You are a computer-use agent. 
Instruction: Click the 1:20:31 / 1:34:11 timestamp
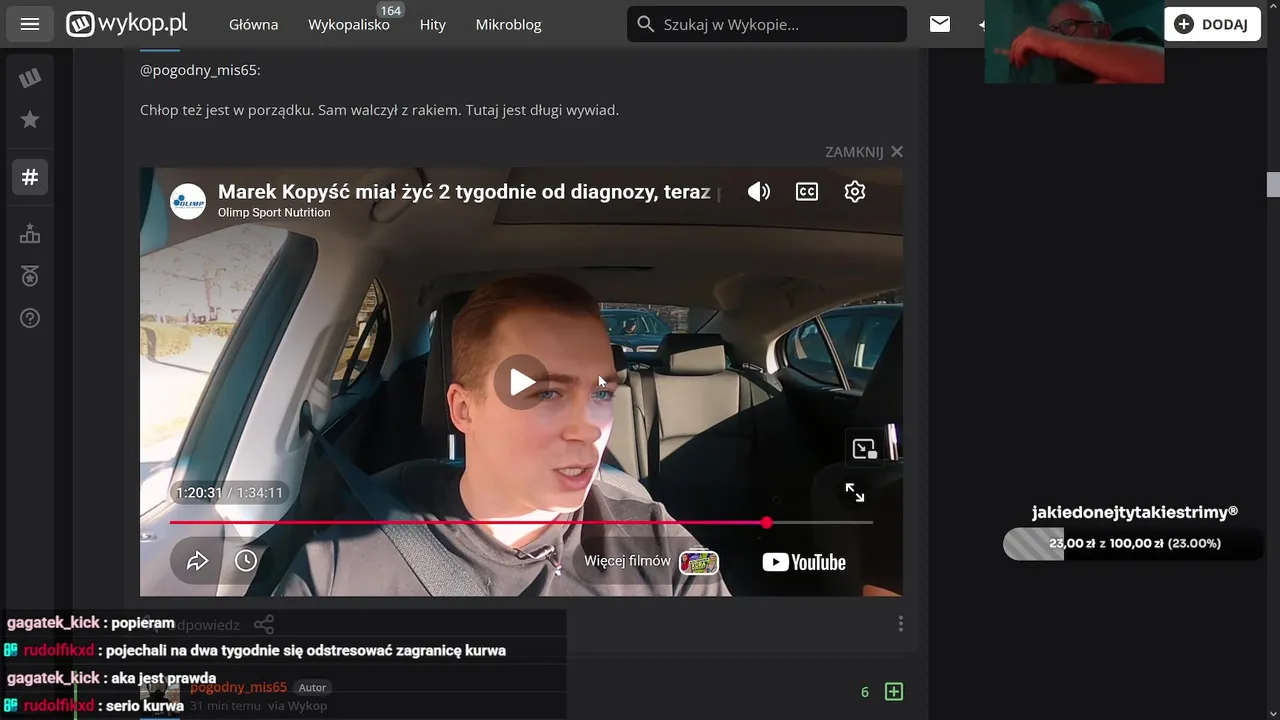pos(229,493)
